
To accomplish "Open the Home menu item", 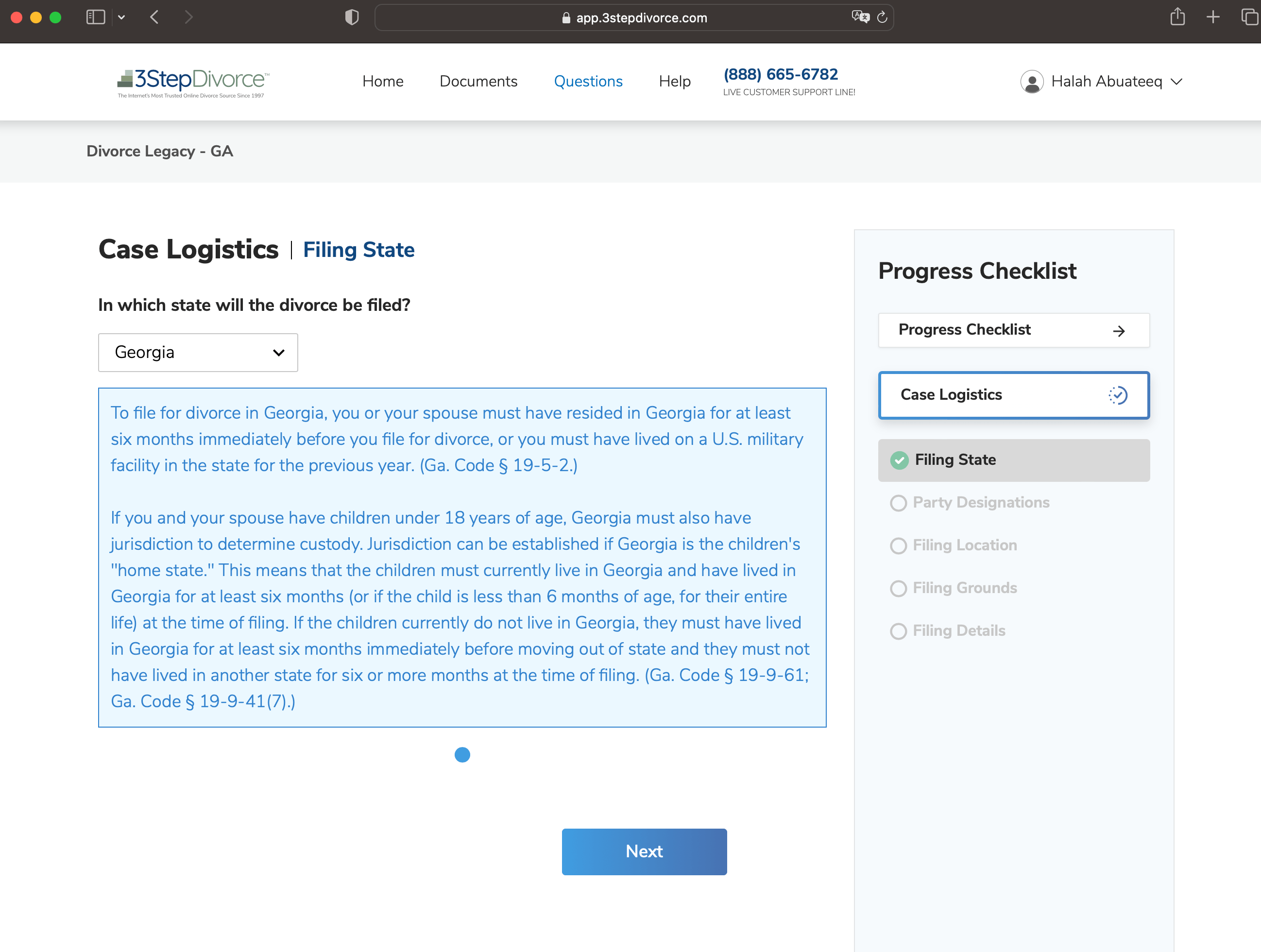I will click(382, 82).
